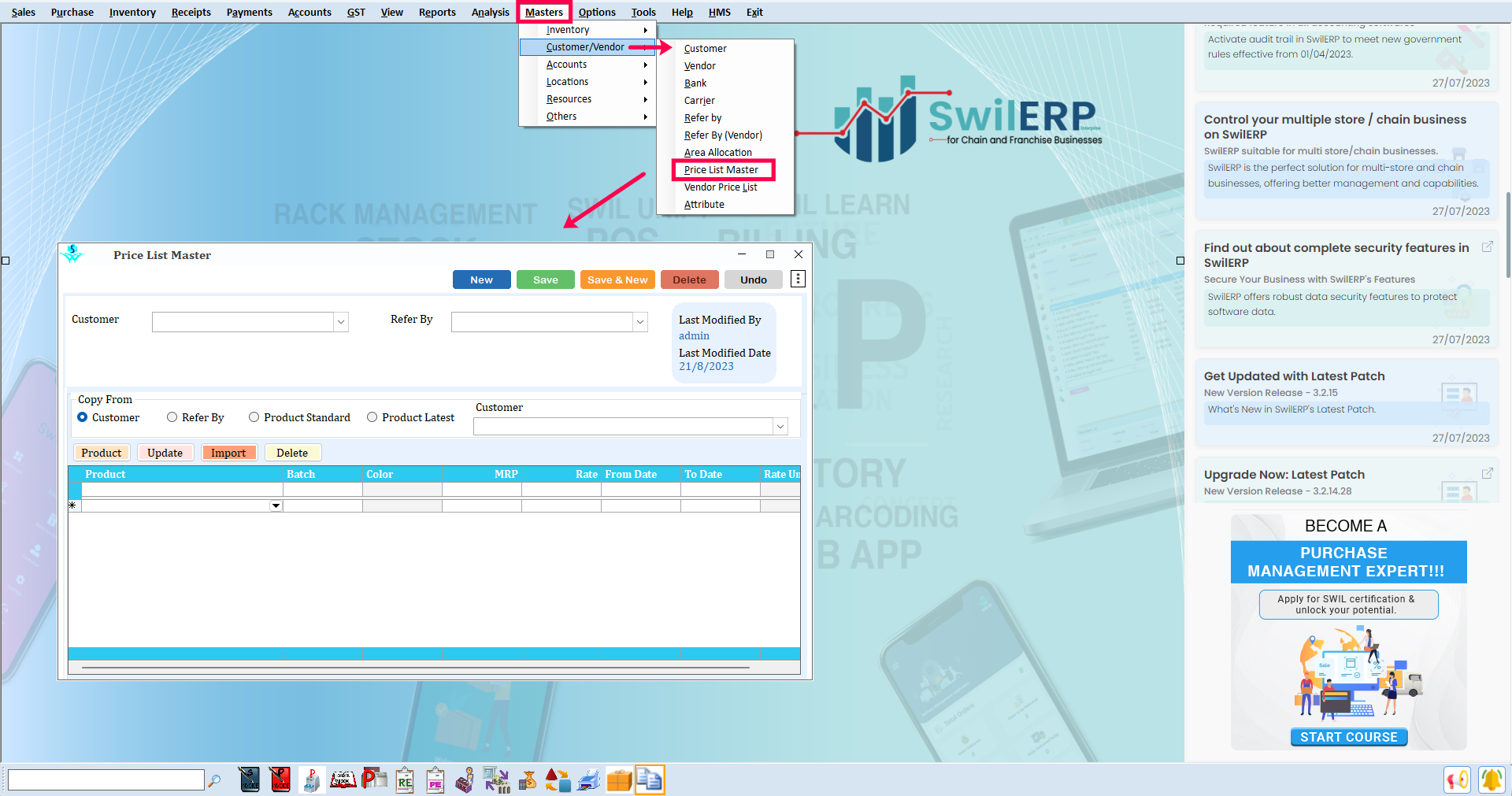1512x796 pixels.
Task: Click the green Save button
Action: tap(545, 280)
